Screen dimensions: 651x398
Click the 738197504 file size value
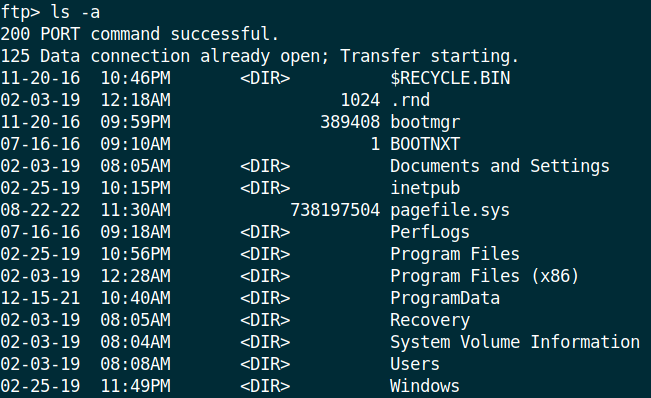click(x=335, y=210)
